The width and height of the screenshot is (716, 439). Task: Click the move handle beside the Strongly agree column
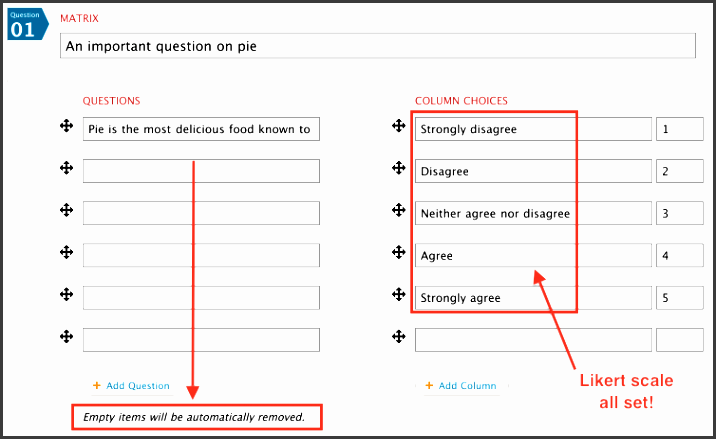(x=400, y=294)
